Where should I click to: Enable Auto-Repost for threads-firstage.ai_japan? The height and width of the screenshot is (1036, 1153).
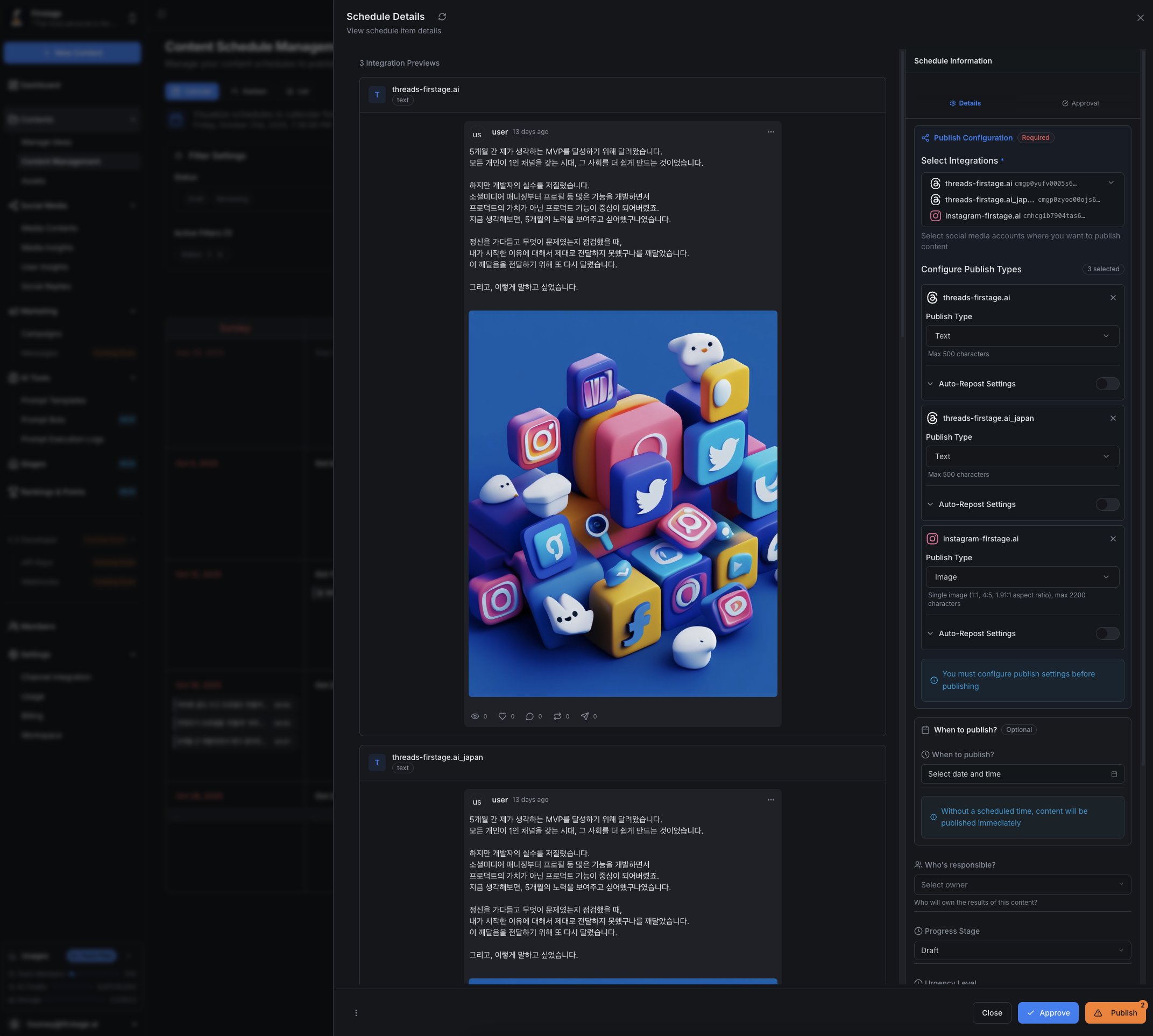pos(1107,504)
